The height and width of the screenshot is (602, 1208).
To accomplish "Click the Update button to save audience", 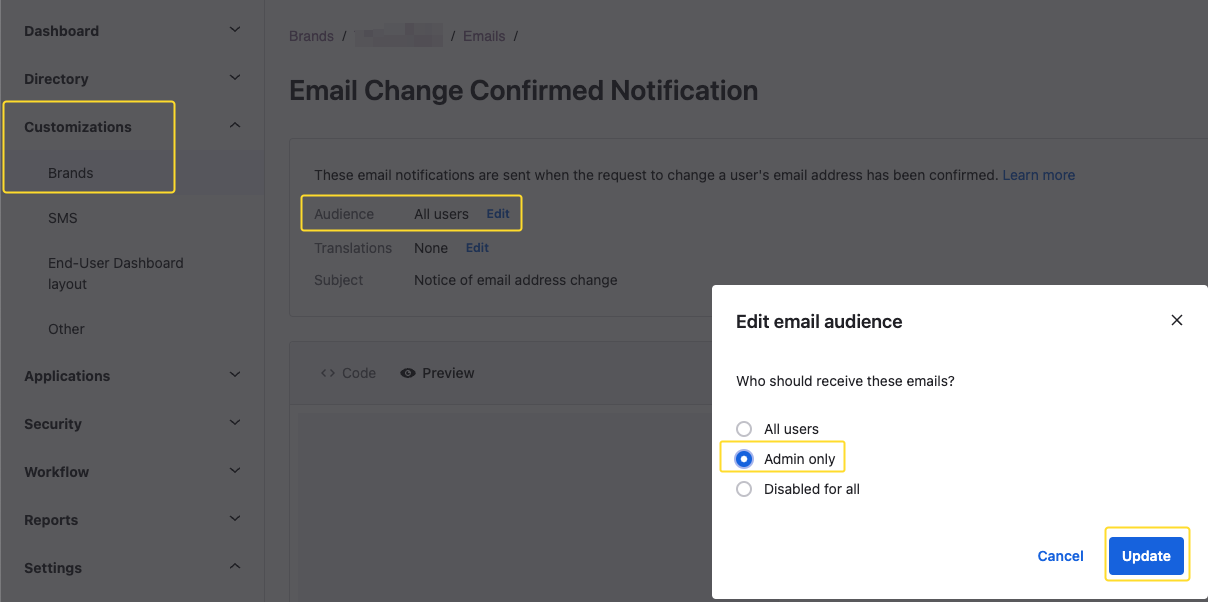I will (1146, 555).
